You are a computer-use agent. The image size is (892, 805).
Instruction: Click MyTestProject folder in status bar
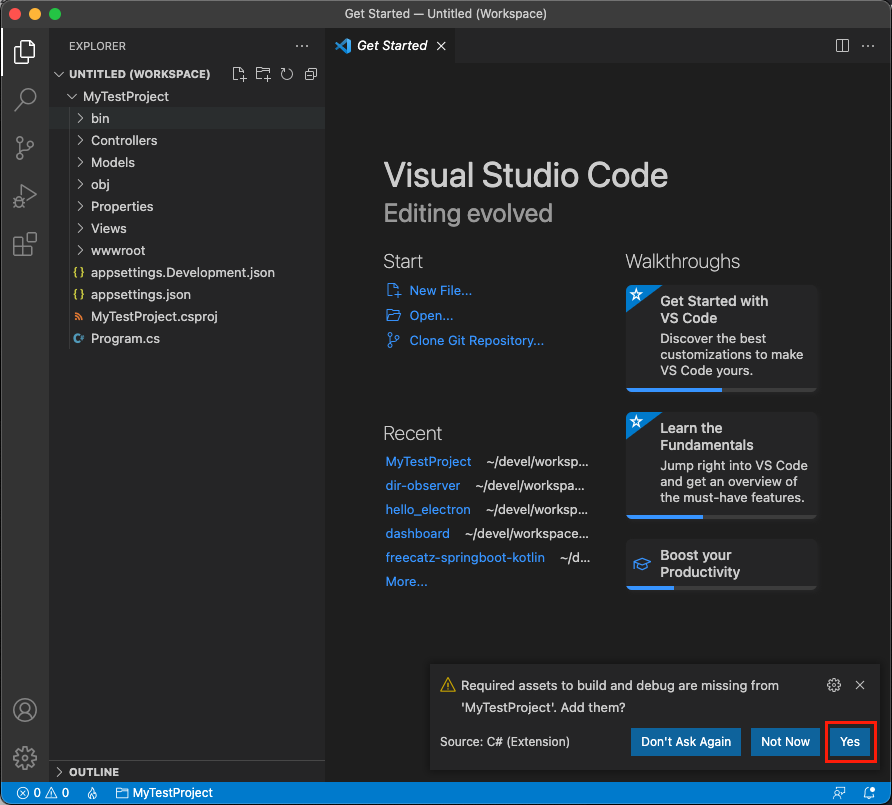pos(164,793)
